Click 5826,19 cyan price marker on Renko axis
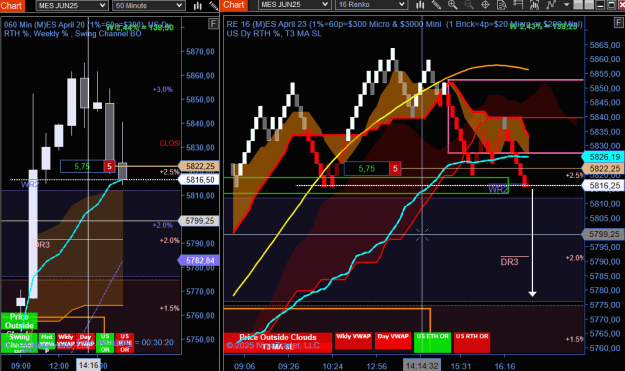 pos(603,157)
